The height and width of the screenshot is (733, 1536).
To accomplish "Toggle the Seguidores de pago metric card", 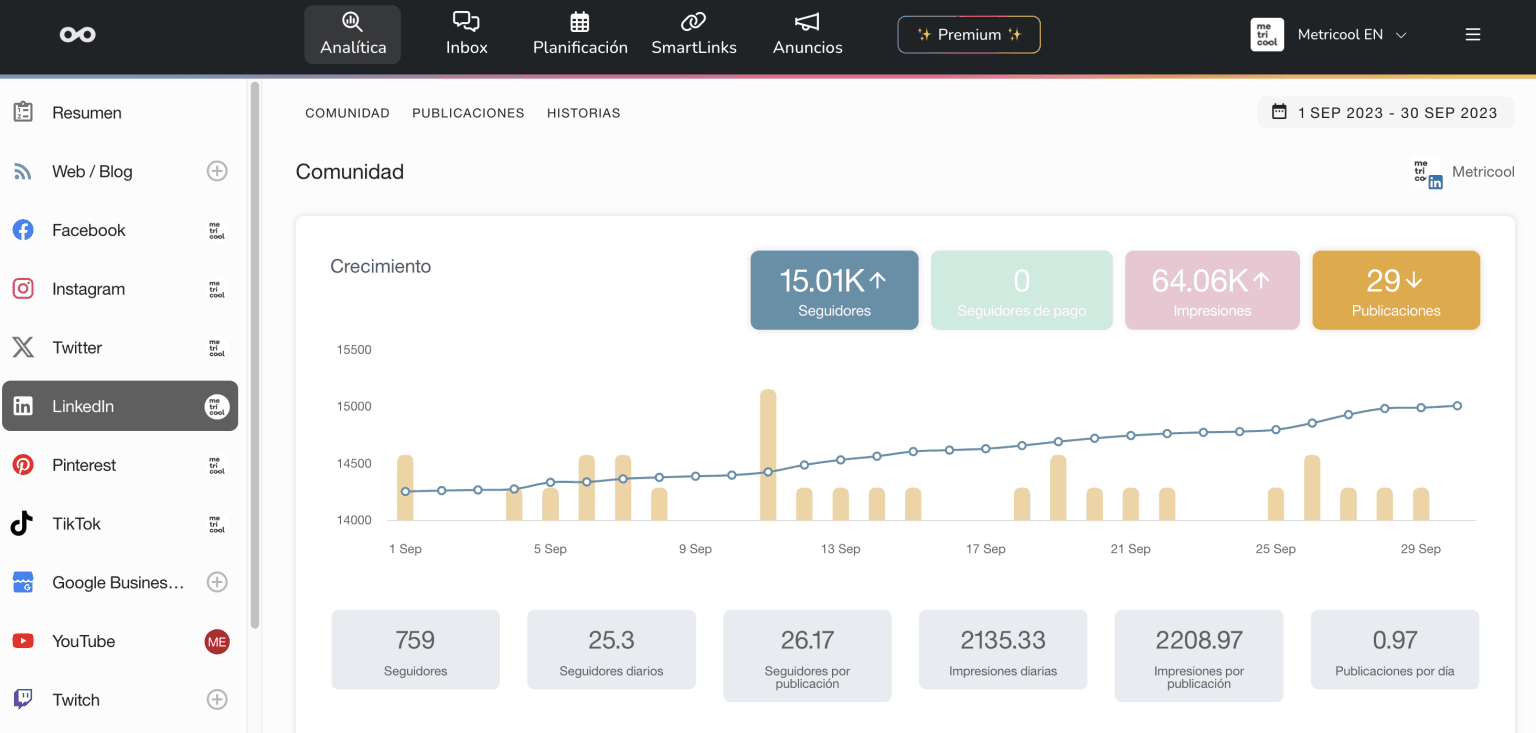I will pos(1021,290).
